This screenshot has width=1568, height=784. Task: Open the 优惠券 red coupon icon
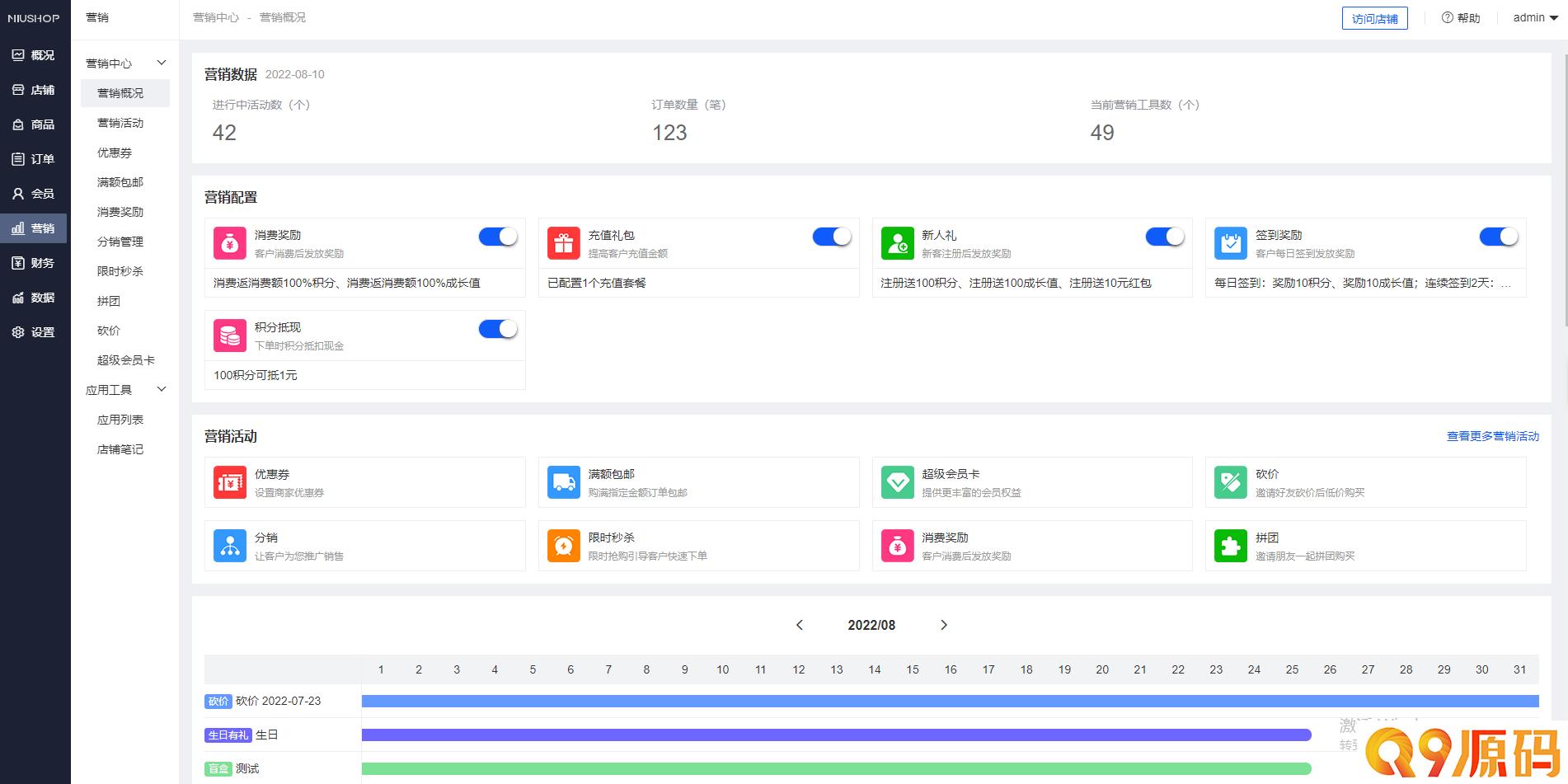230,482
